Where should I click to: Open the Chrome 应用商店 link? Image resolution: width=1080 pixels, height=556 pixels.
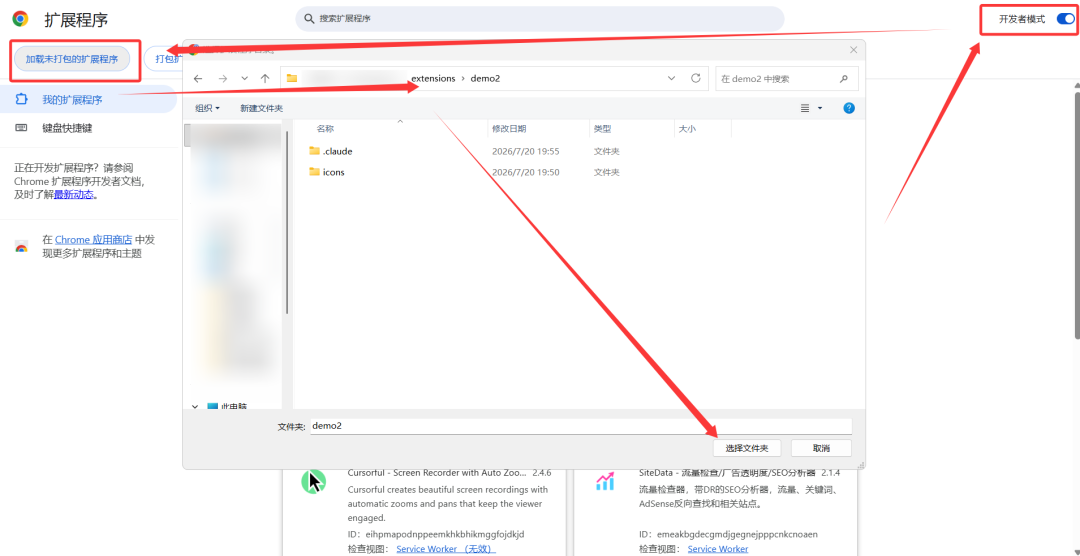click(93, 240)
